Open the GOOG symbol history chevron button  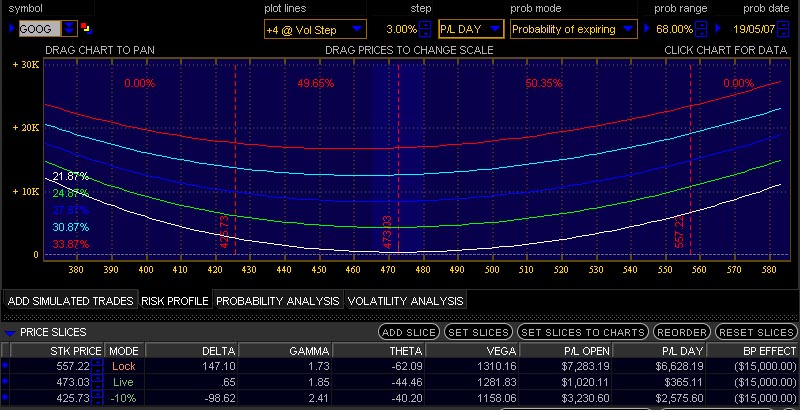click(x=69, y=29)
